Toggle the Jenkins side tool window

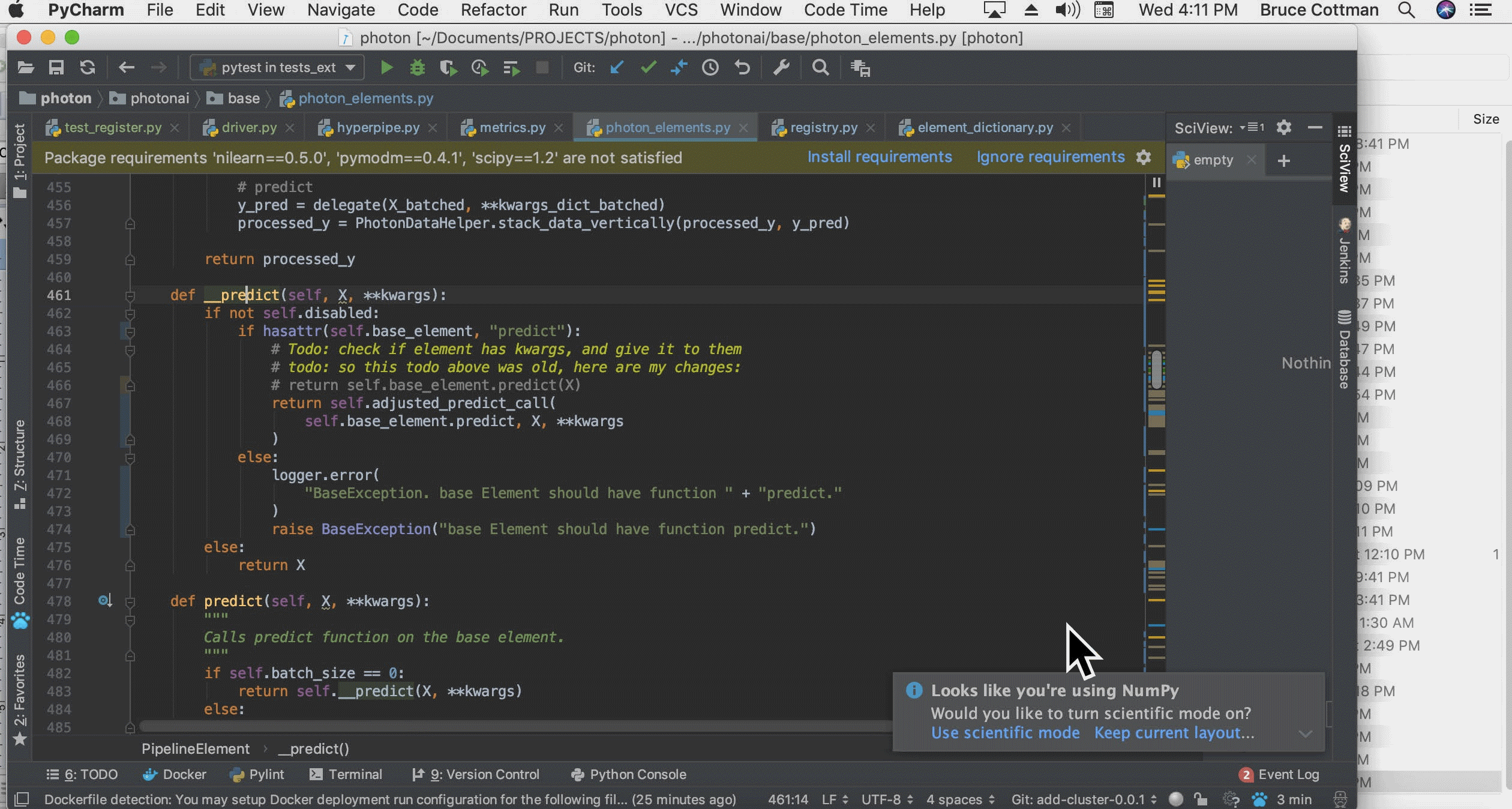point(1345,251)
